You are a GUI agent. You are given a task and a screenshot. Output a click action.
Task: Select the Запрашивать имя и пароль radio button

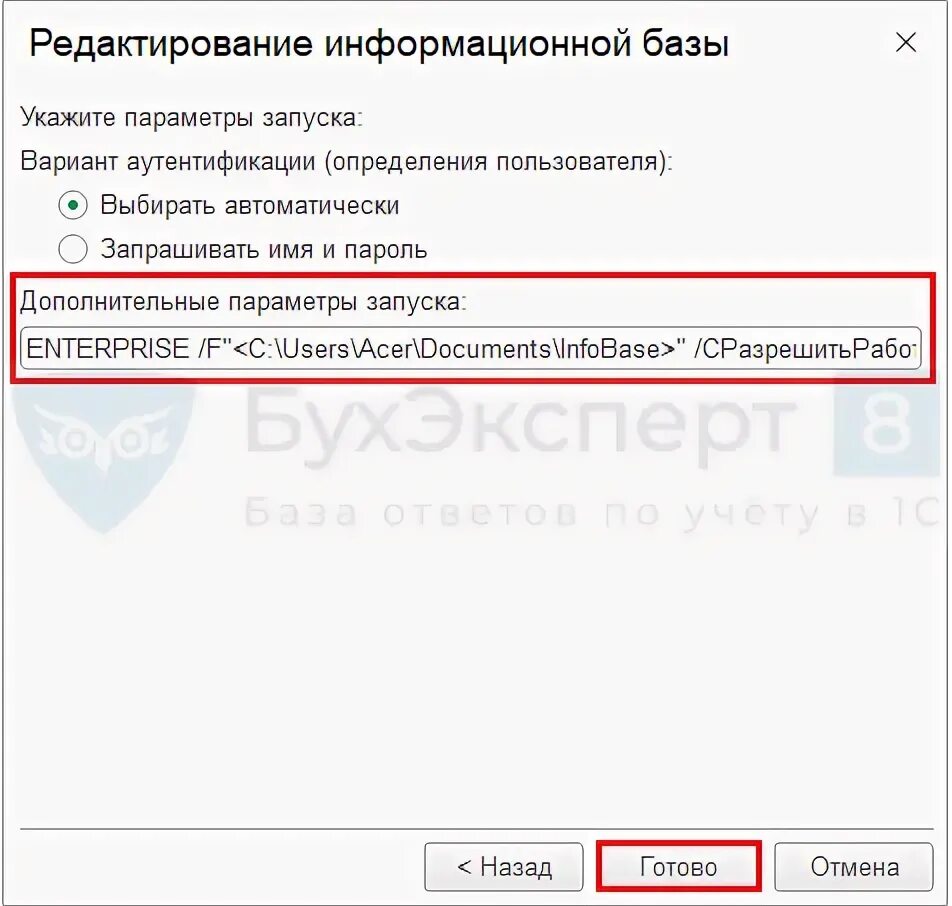[73, 249]
